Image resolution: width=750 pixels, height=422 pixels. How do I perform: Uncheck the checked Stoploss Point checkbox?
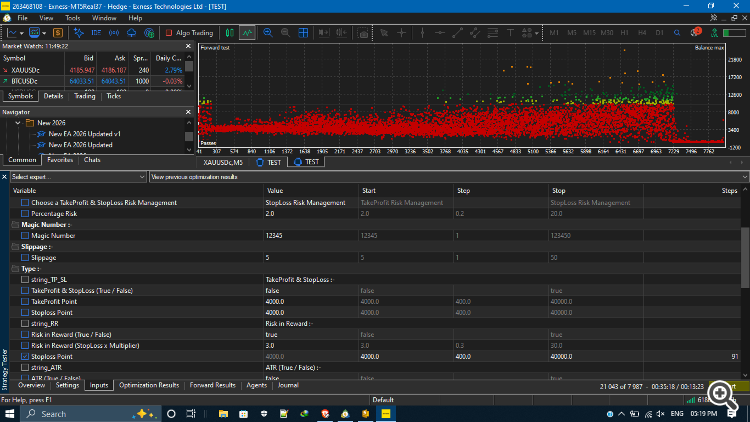click(x=25, y=356)
